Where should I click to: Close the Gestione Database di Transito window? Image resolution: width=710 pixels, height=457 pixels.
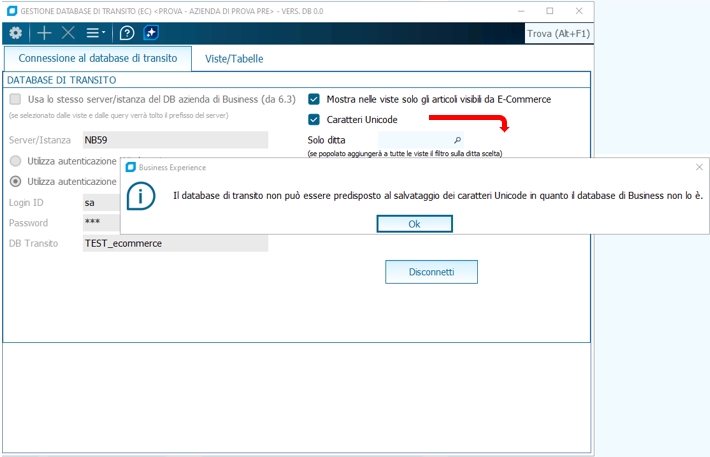point(579,11)
